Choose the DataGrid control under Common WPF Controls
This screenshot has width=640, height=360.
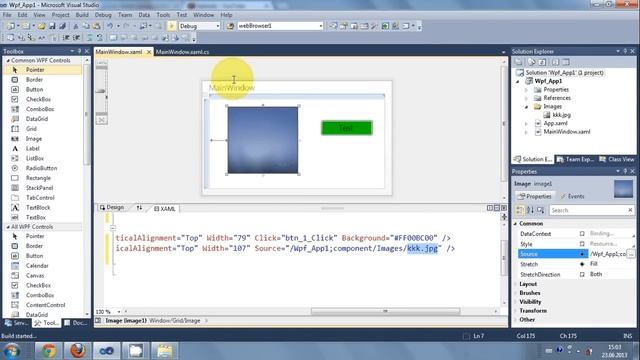point(37,119)
